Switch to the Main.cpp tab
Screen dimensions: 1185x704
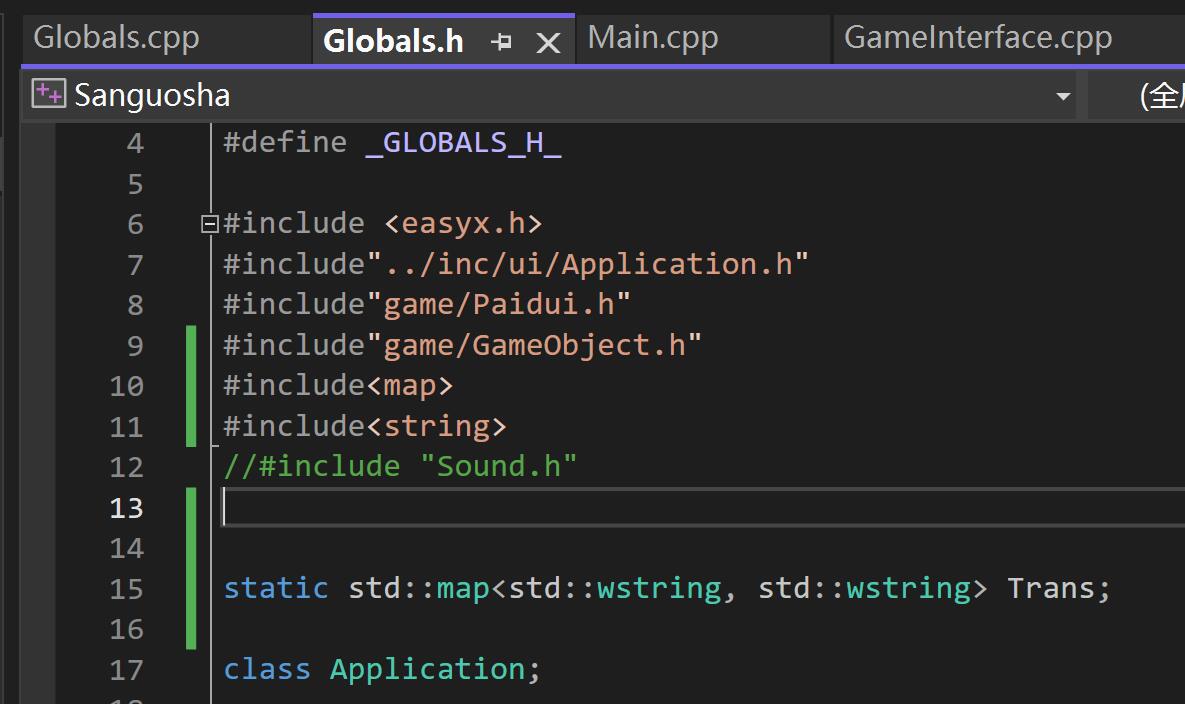652,36
